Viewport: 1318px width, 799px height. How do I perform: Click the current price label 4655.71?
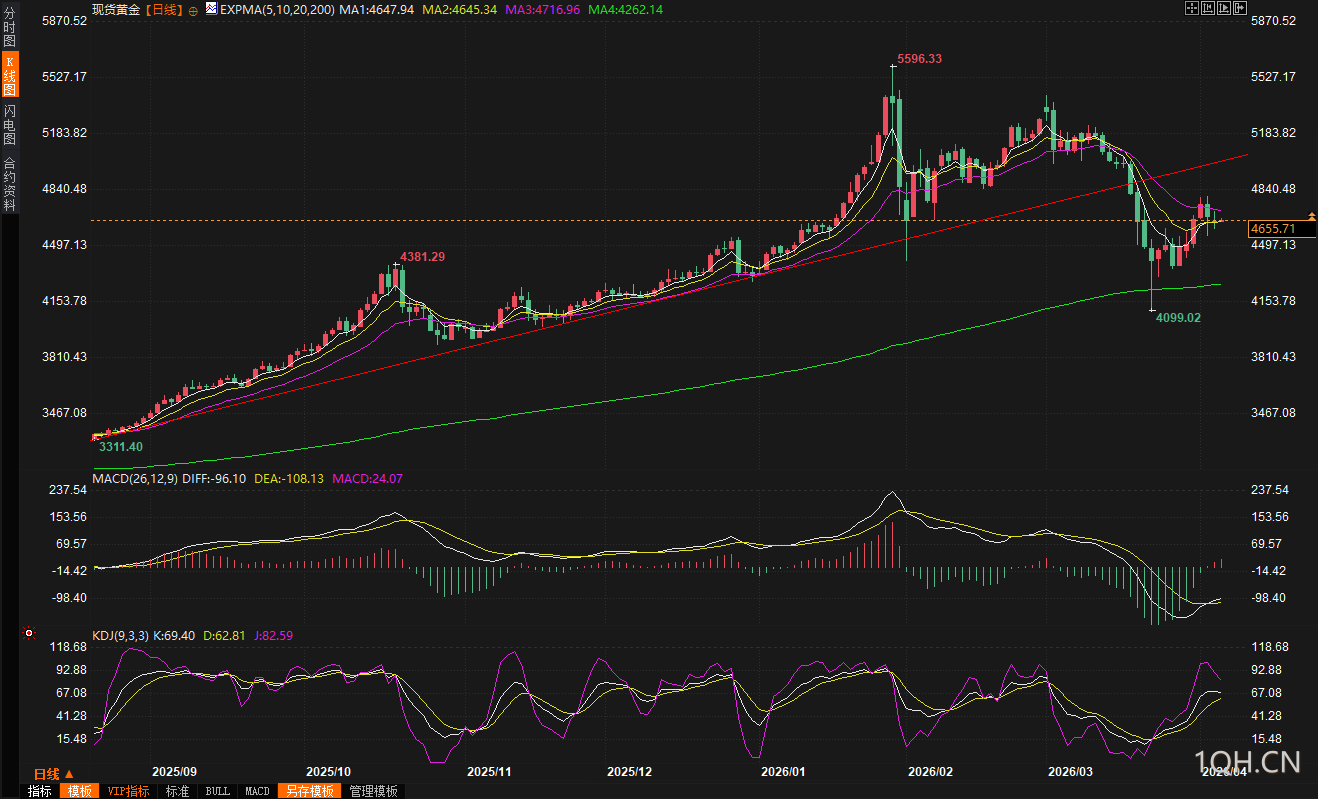(x=1271, y=229)
